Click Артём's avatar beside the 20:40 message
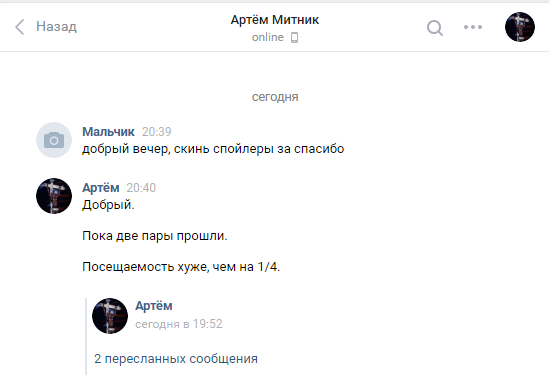The width and height of the screenshot is (549, 385). coord(54,196)
